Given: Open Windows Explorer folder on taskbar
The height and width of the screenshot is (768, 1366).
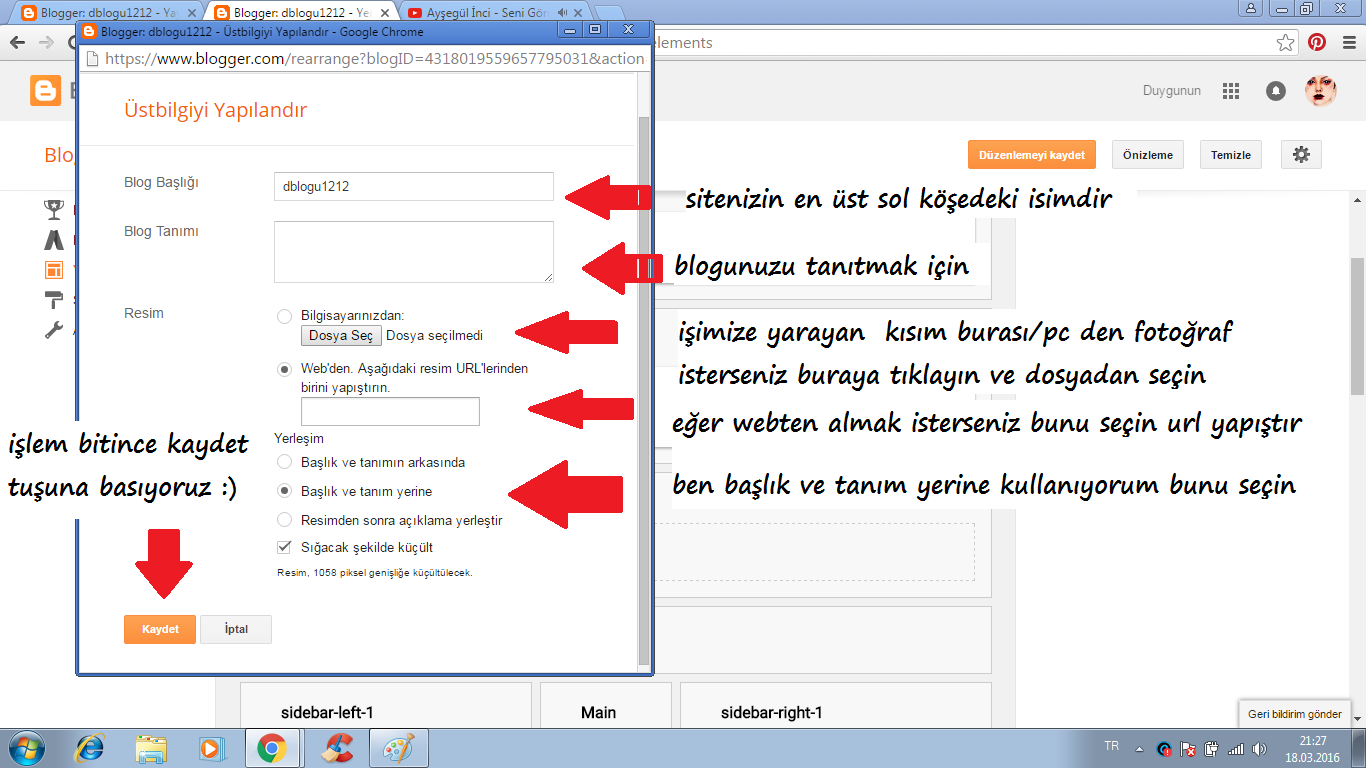Looking at the screenshot, I should click(152, 748).
